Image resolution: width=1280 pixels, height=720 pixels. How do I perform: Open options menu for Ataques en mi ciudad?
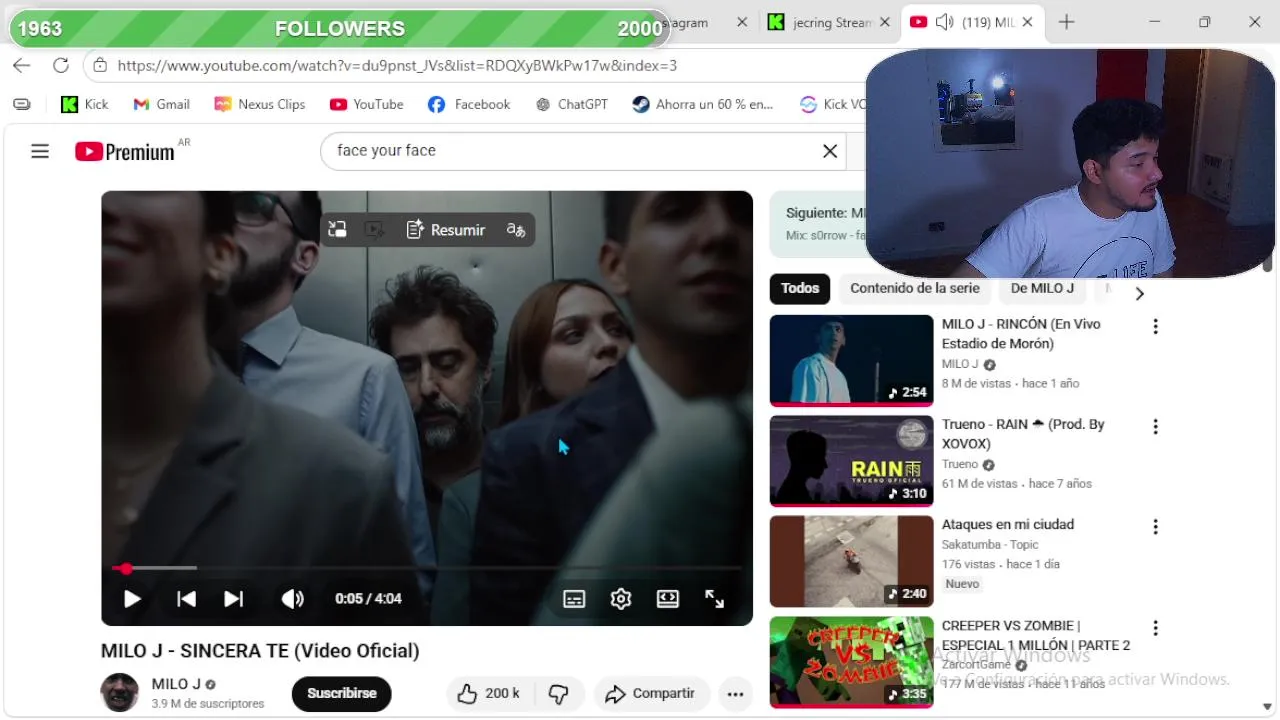pos(1155,527)
